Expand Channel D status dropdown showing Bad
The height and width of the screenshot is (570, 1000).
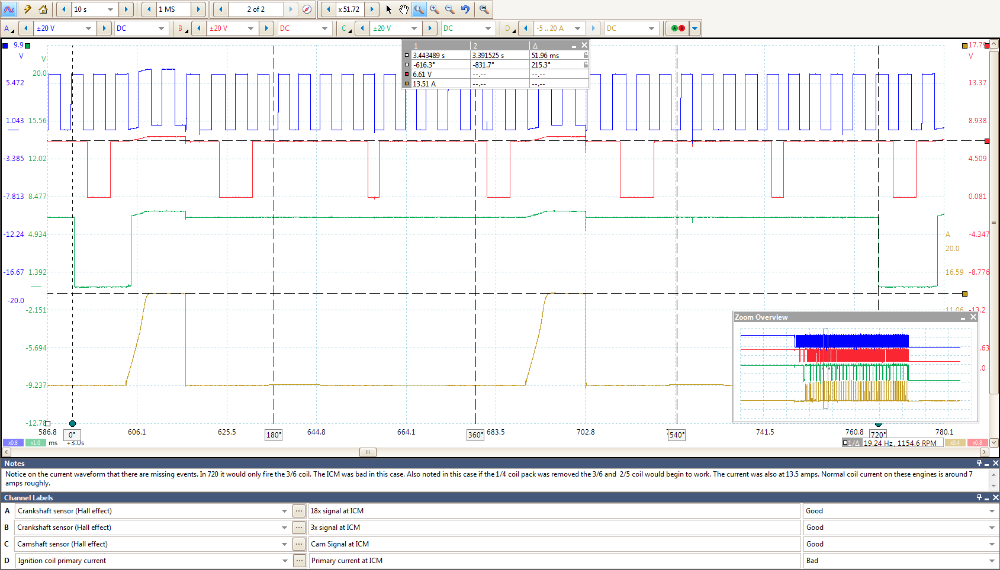click(990, 561)
